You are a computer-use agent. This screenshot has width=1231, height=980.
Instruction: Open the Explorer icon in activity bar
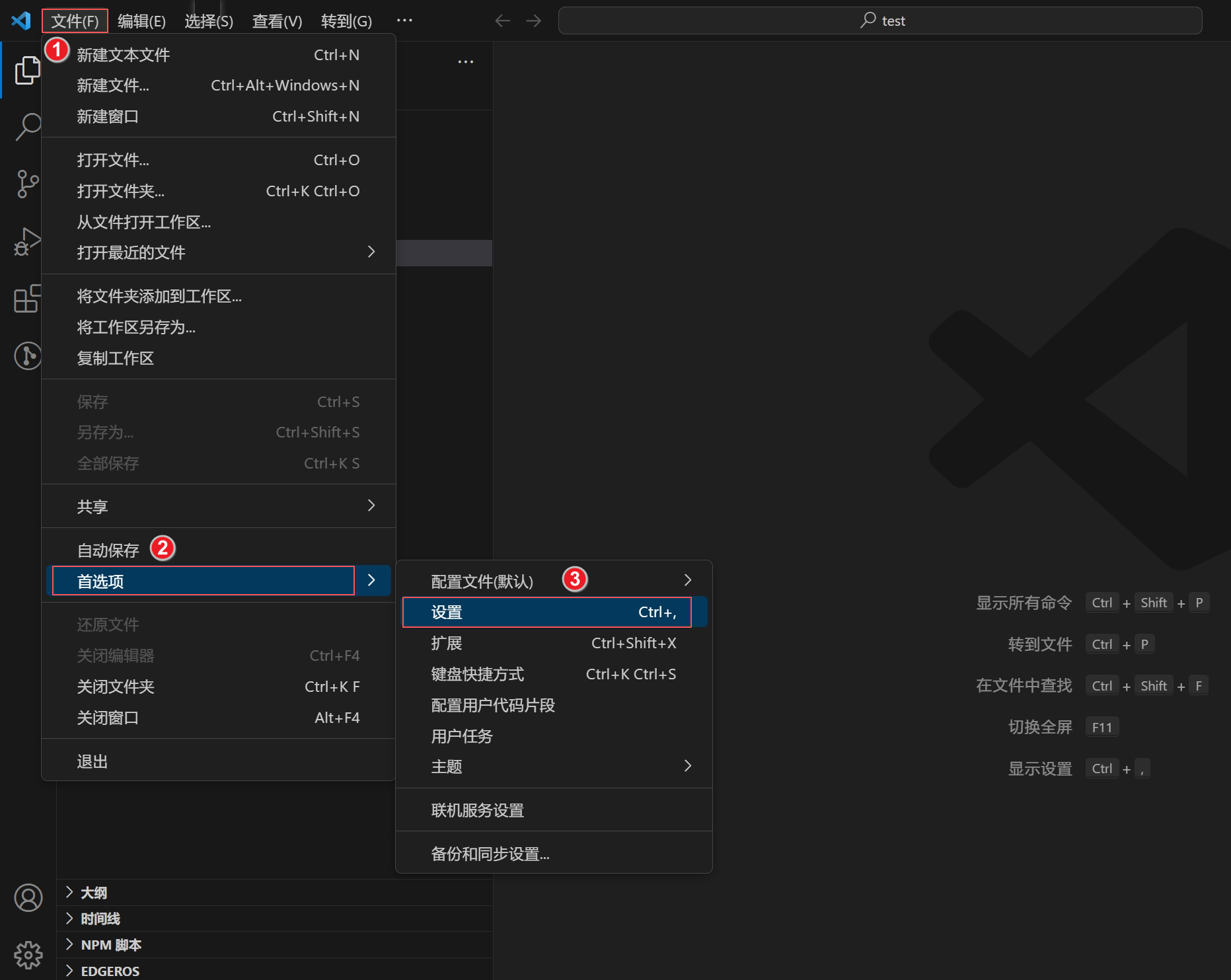[27, 69]
